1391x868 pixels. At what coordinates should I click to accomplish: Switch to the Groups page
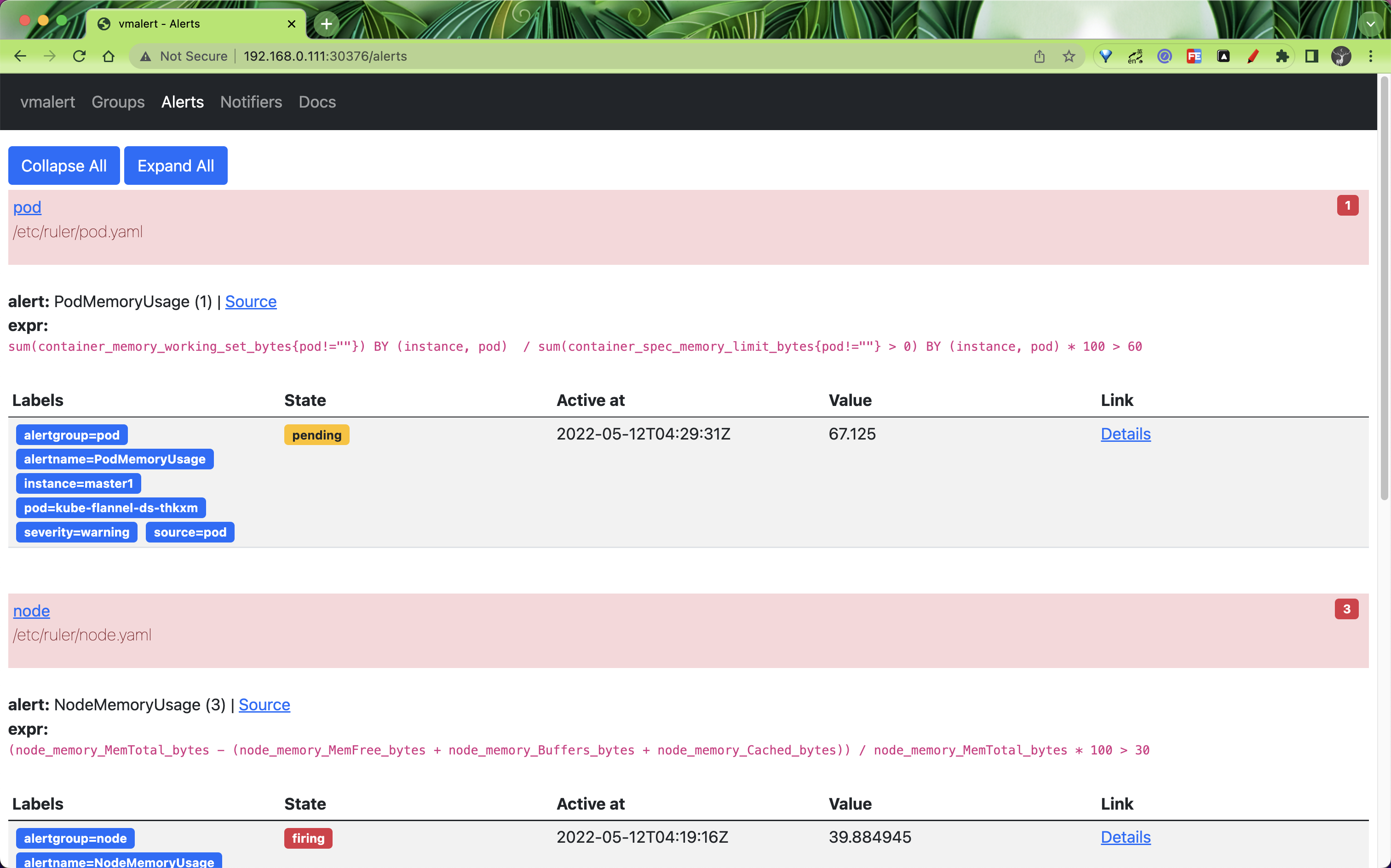click(118, 102)
